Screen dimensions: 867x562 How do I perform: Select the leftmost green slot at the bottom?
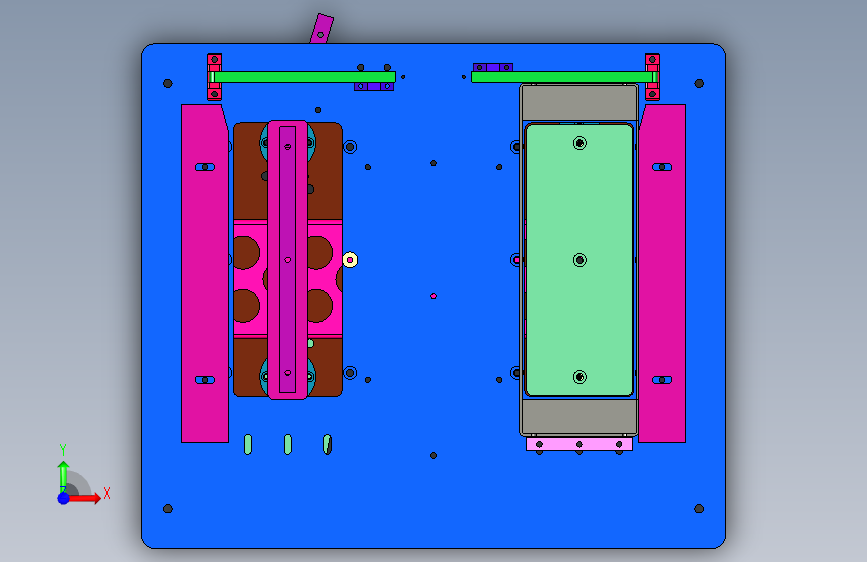pyautogui.click(x=248, y=444)
